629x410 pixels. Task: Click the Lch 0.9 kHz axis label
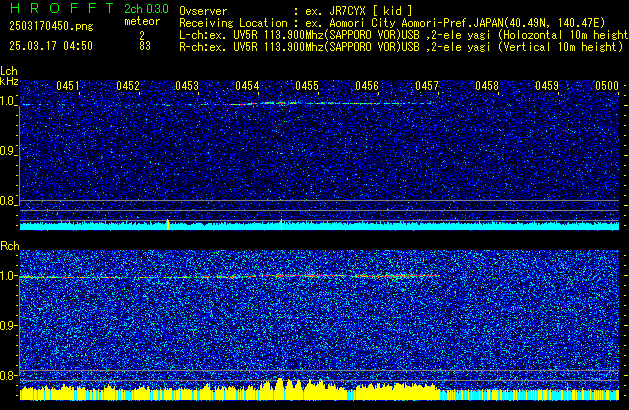click(8, 151)
